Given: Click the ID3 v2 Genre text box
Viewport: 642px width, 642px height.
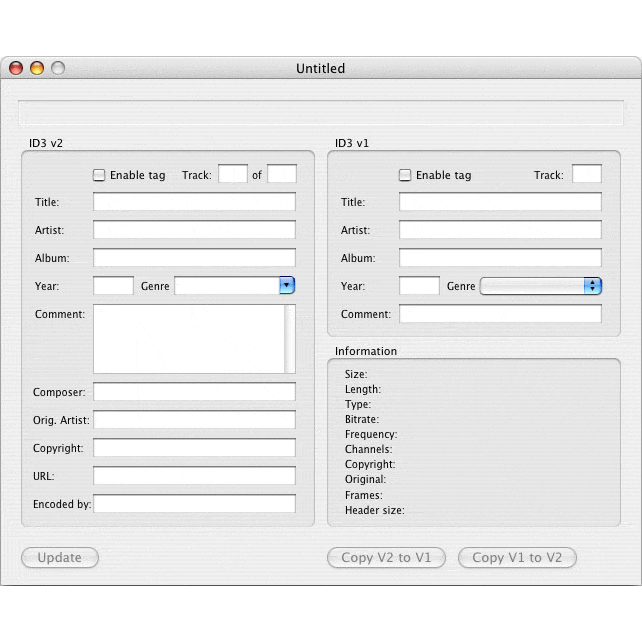Looking at the screenshot, I should pos(227,285).
